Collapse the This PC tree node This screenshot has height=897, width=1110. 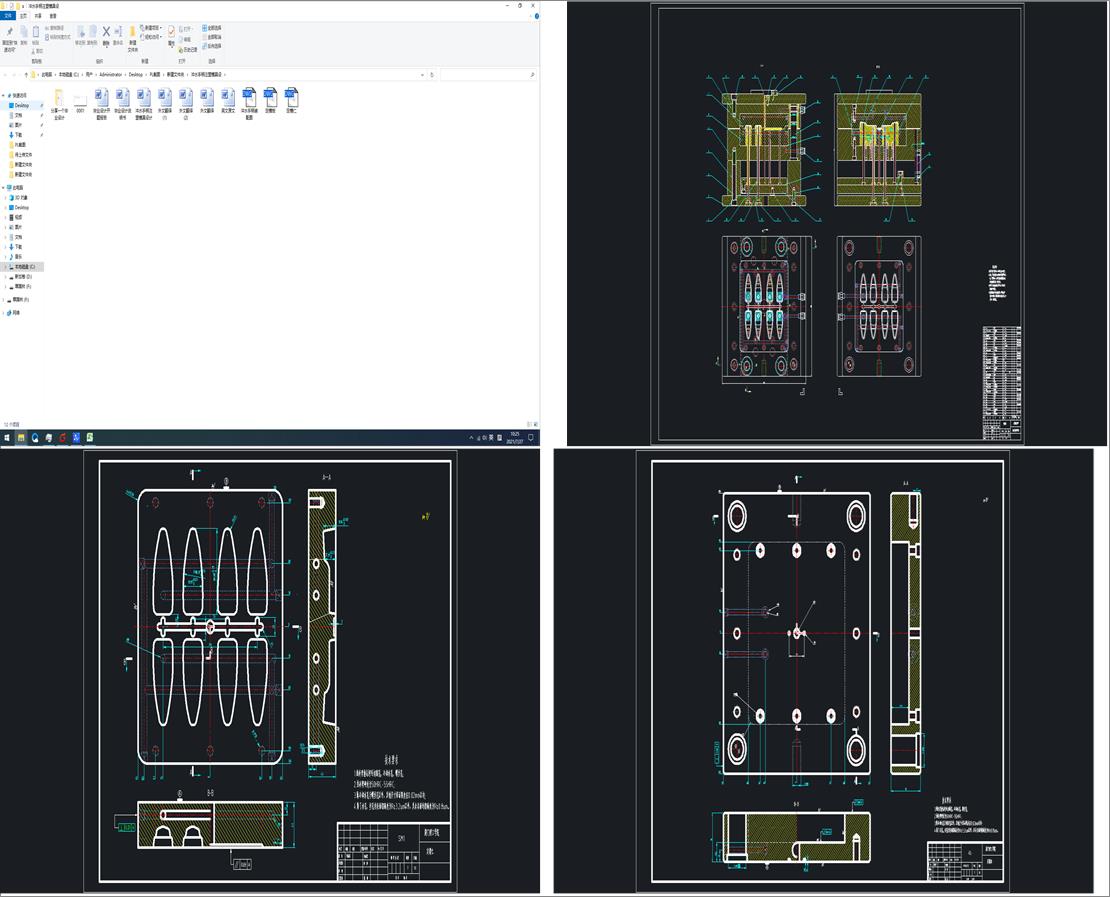coord(4,187)
